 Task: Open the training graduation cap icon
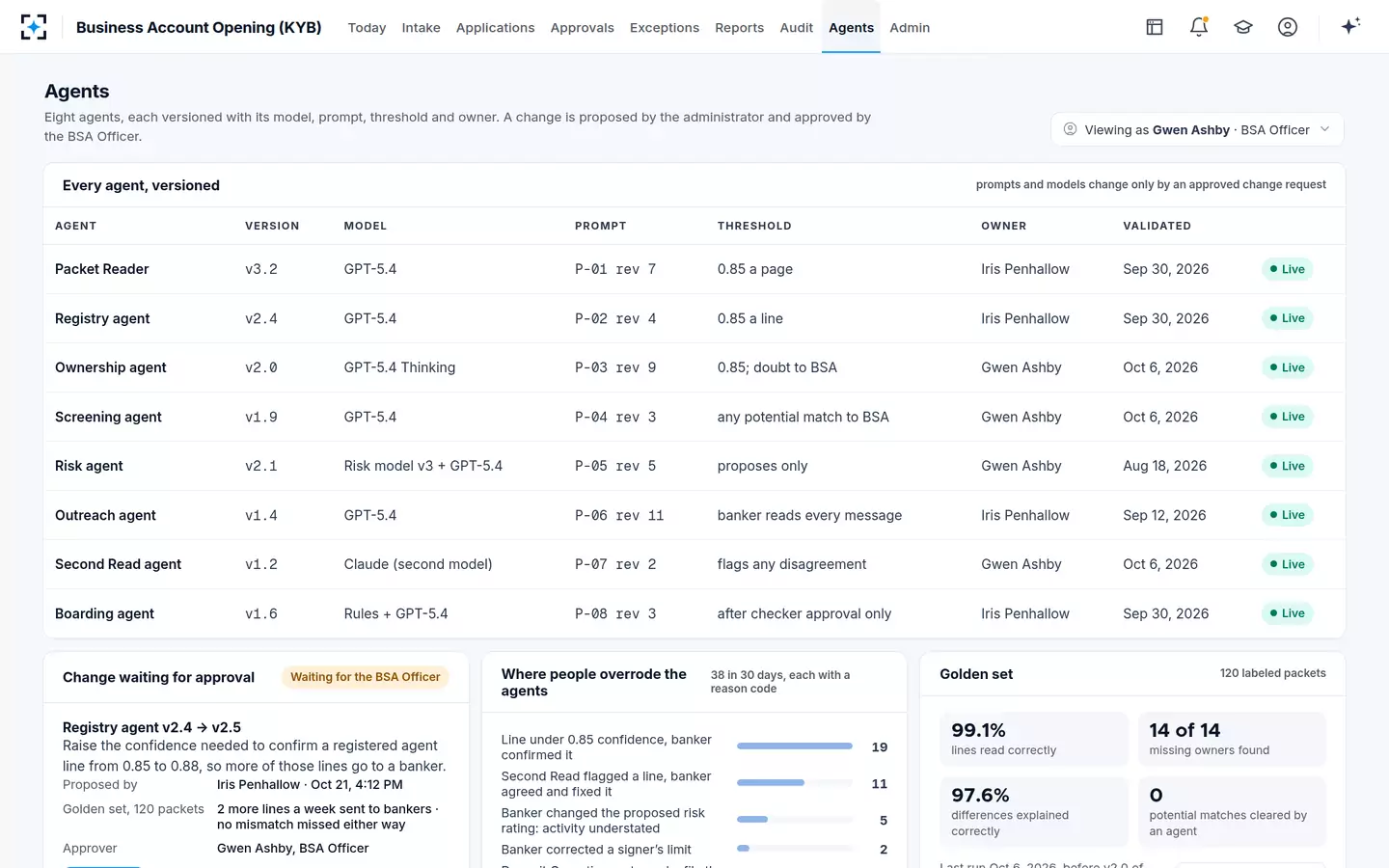pos(1243,27)
